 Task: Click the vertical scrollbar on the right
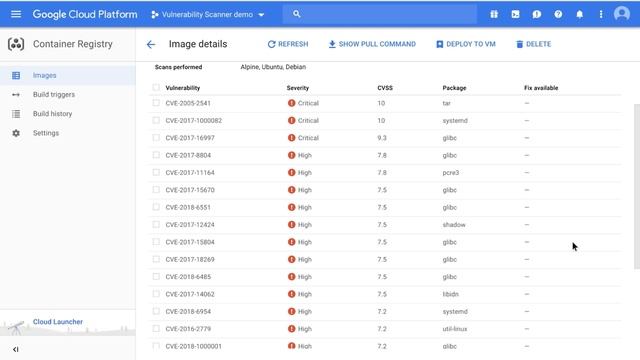click(637, 187)
